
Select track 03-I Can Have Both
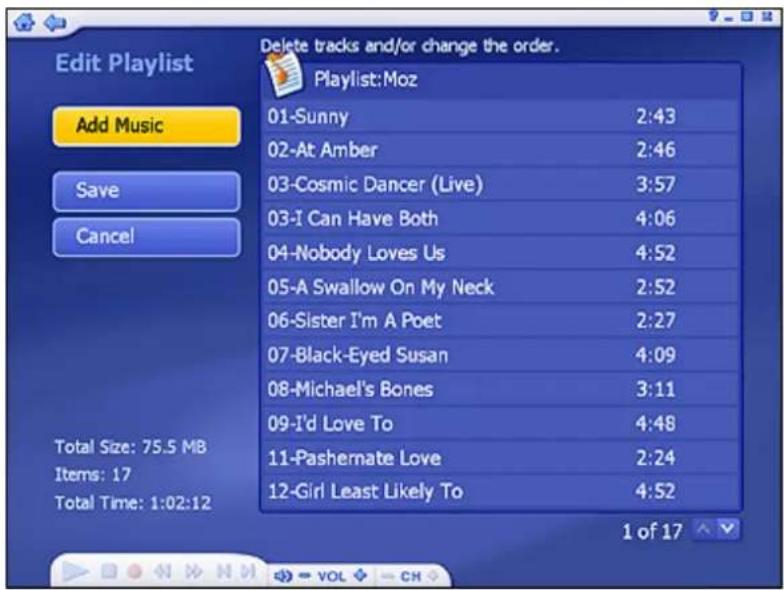(500, 218)
